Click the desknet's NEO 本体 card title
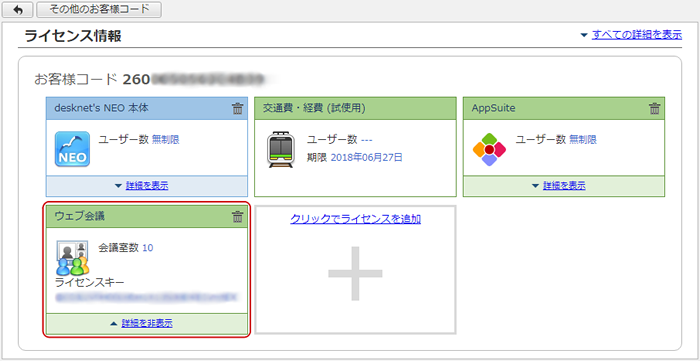The width and height of the screenshot is (700, 361). (x=101, y=108)
